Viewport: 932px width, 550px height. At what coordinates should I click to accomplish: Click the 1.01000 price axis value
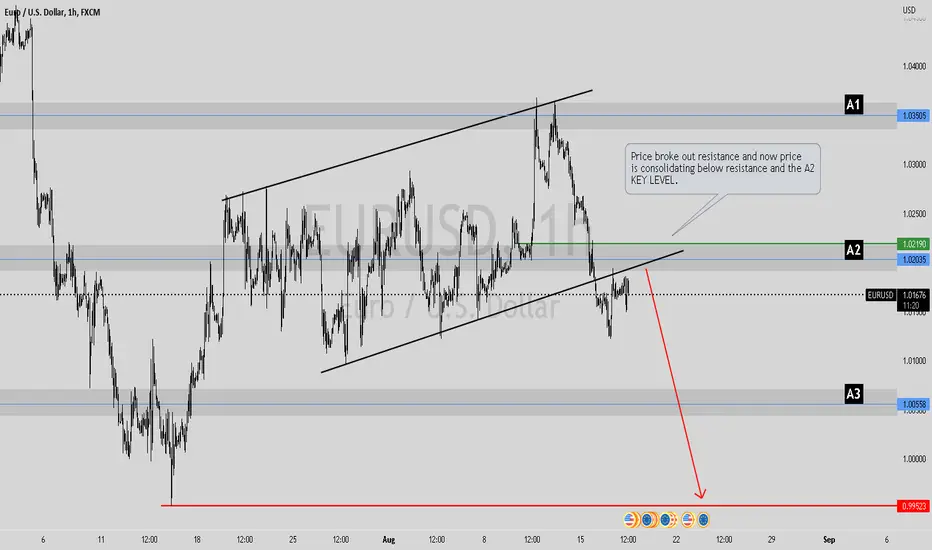click(914, 360)
